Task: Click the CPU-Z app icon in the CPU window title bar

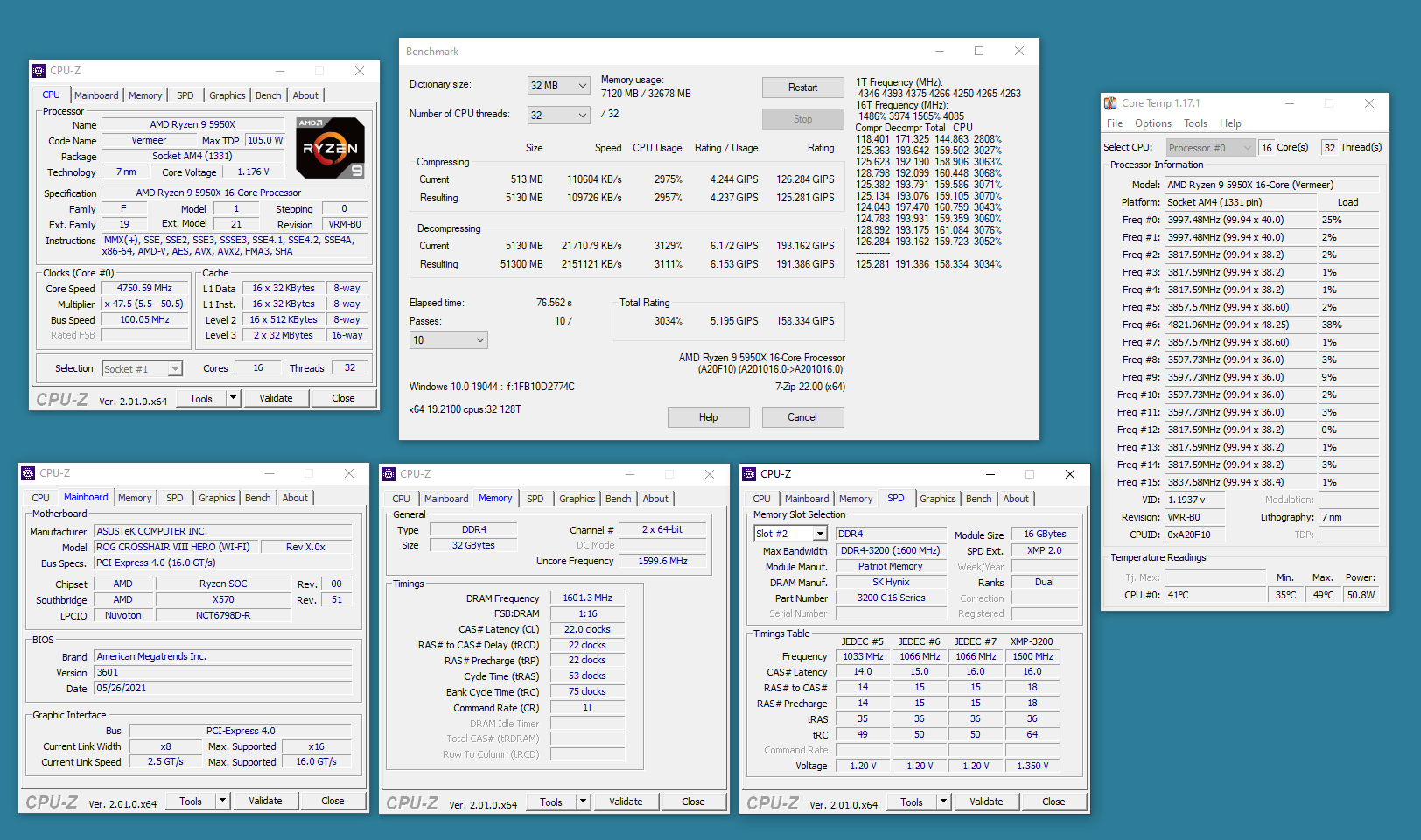Action: (38, 71)
